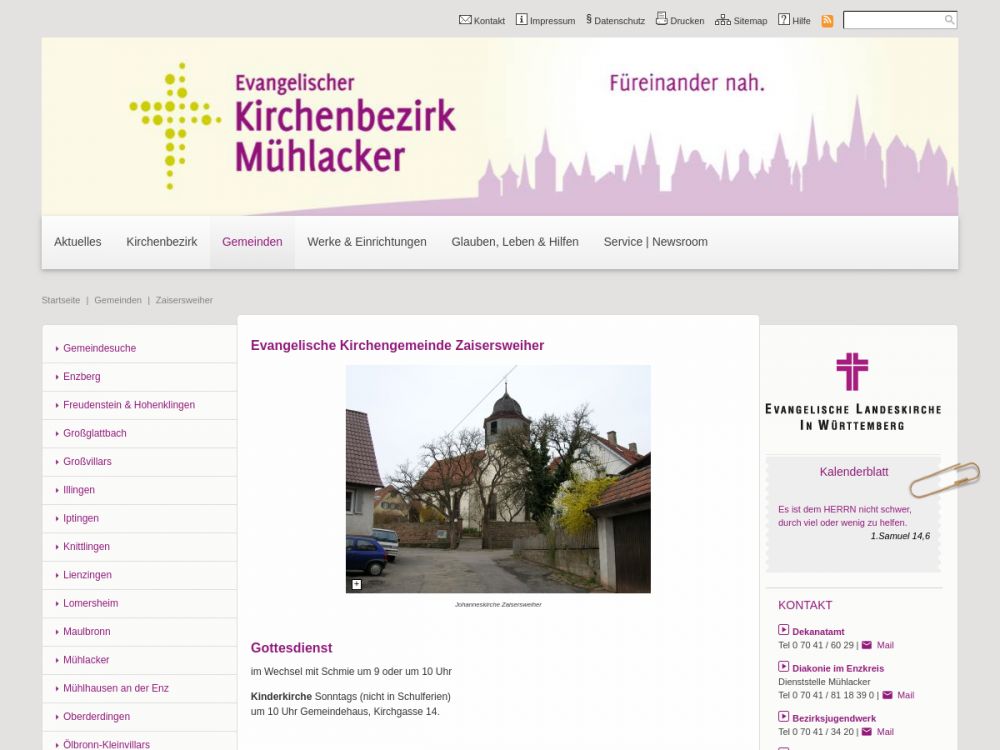Viewport: 1000px width, 750px height.
Task: Open the Gemeinden navigation tab
Action: pyautogui.click(x=252, y=242)
